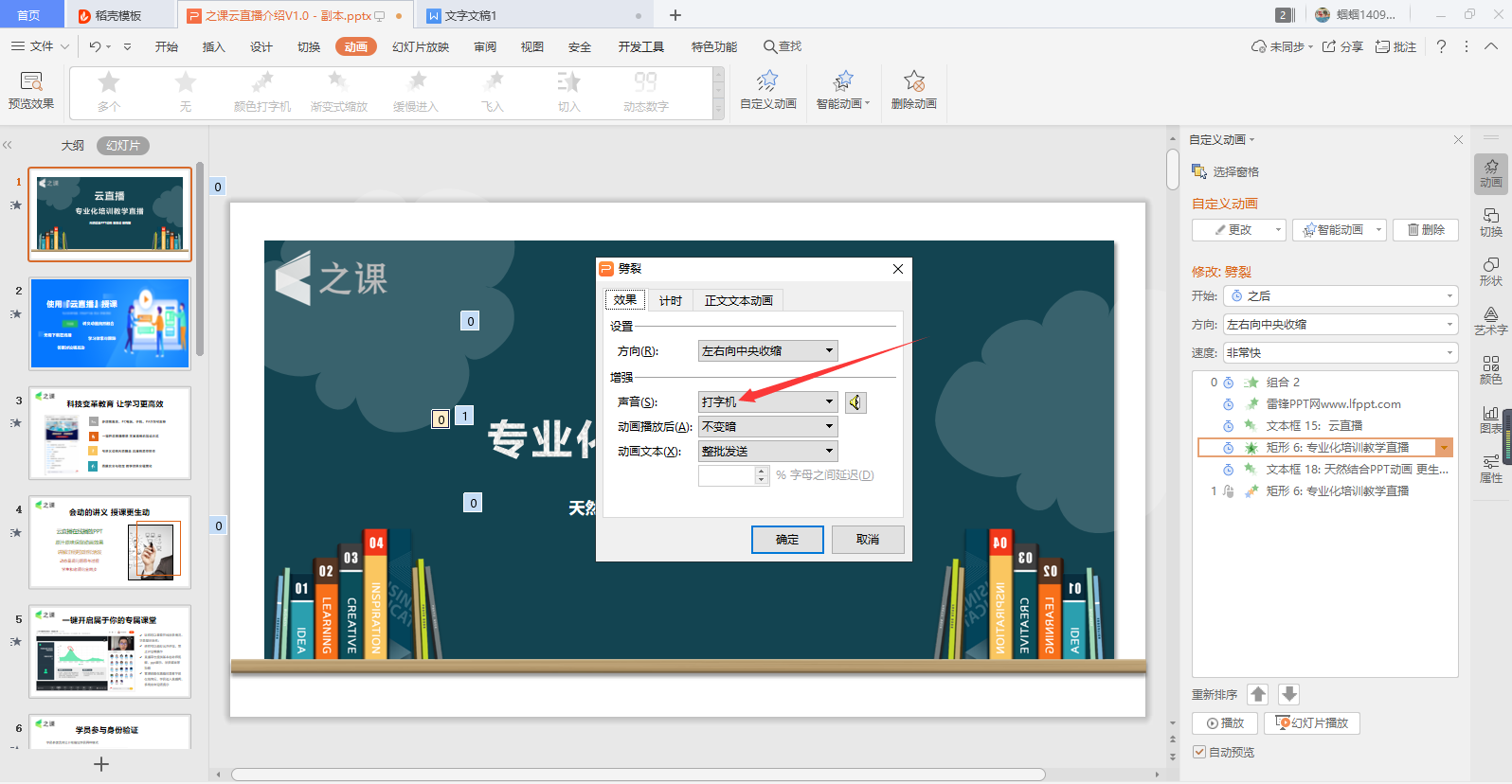Viewport: 1512px width, 784px height.
Task: Open the 选择窗格 selection pane
Action: (1226, 171)
